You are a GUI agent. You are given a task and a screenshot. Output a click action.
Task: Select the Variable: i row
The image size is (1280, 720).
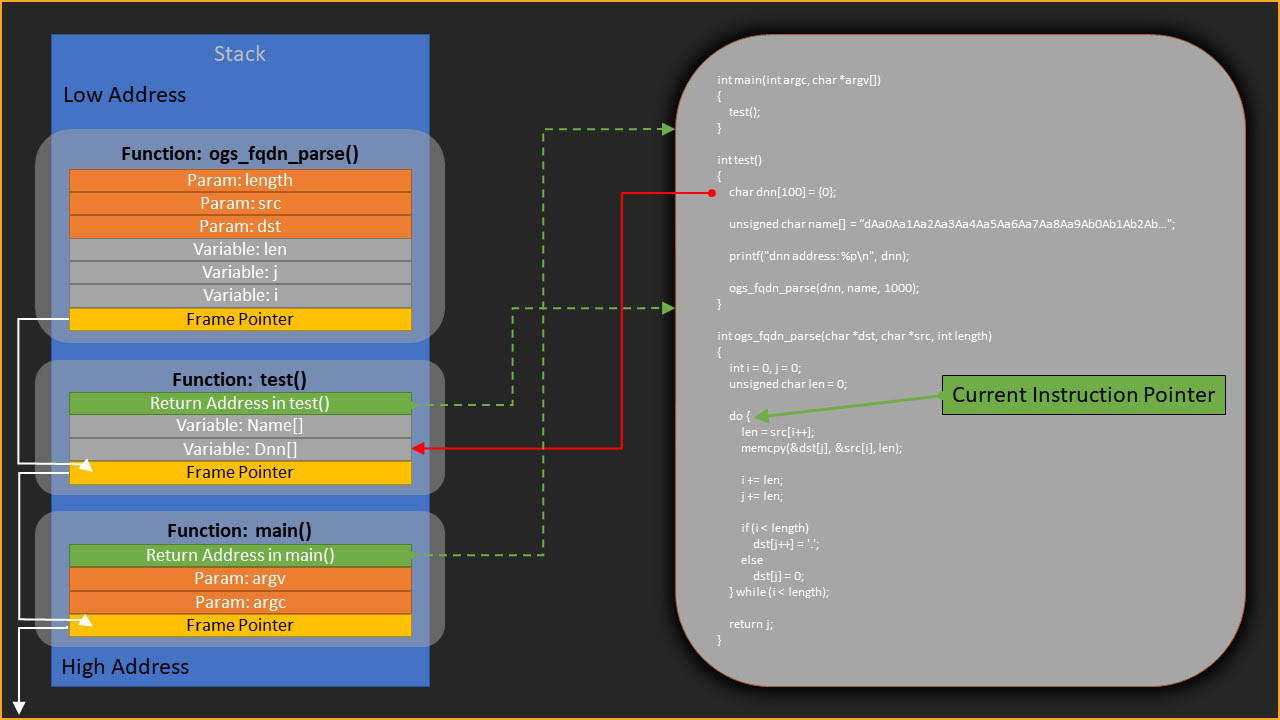(x=240, y=295)
